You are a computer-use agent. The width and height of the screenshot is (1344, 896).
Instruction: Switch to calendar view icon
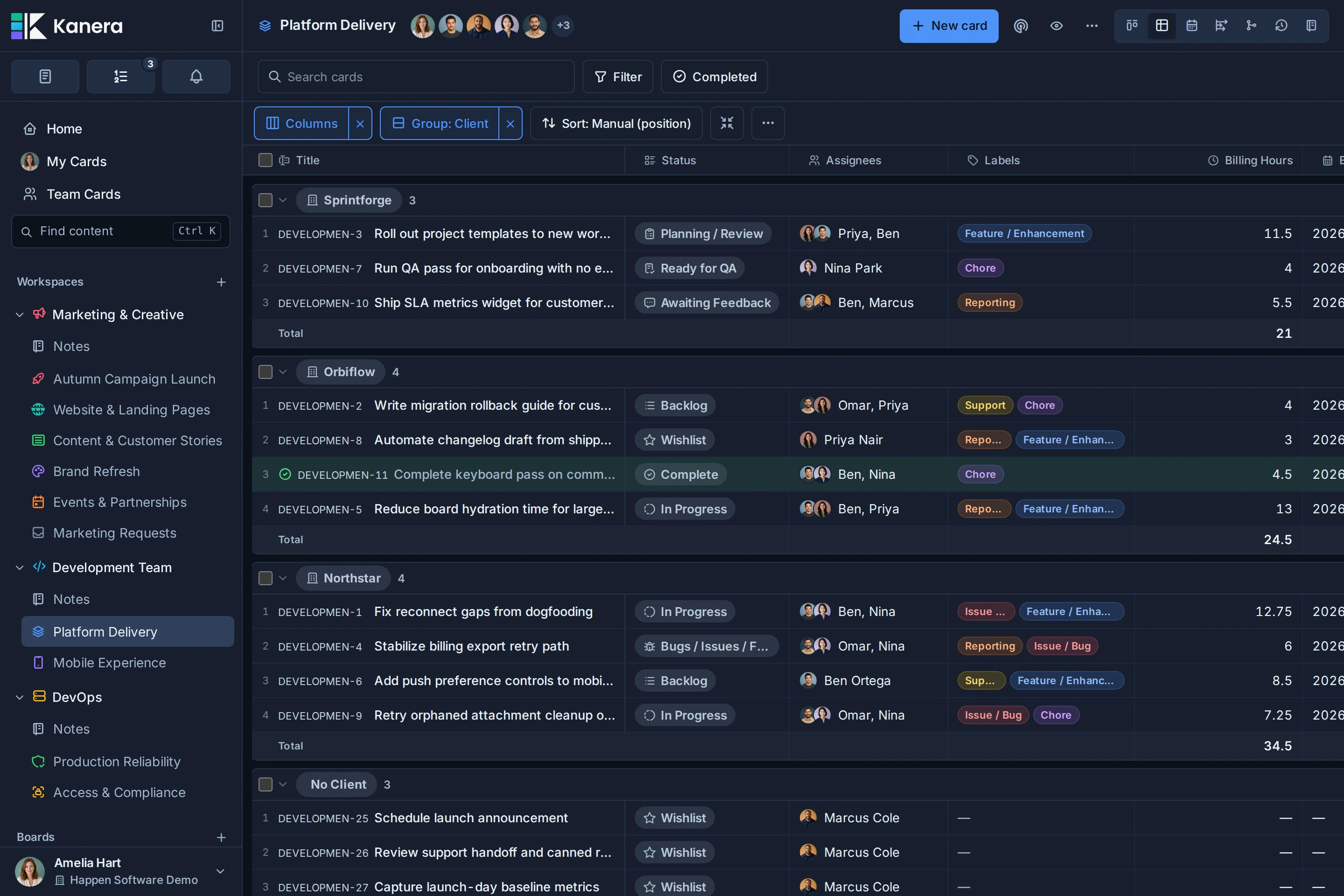tap(1191, 26)
